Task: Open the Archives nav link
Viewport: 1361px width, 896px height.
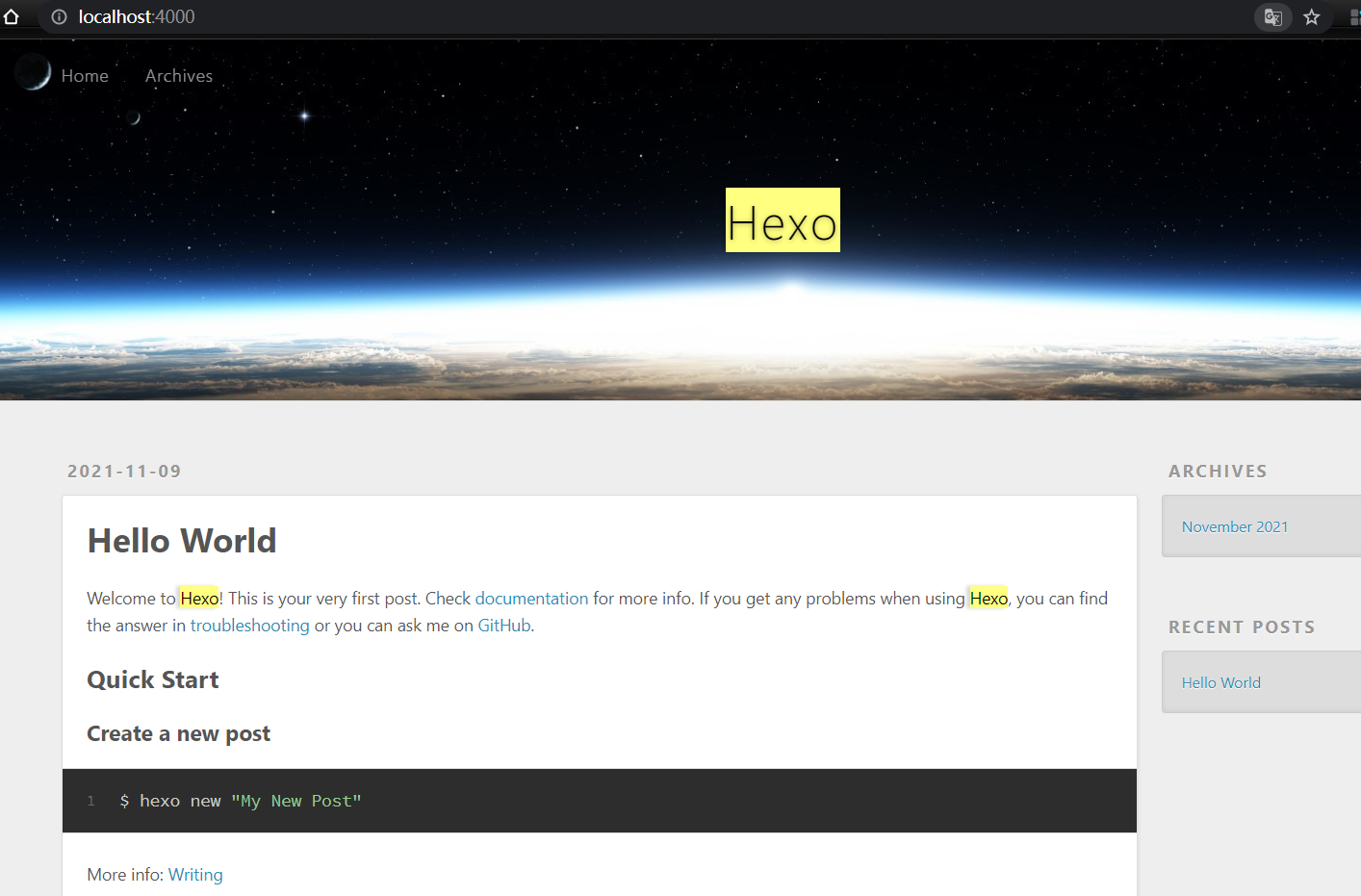Action: pyautogui.click(x=179, y=76)
